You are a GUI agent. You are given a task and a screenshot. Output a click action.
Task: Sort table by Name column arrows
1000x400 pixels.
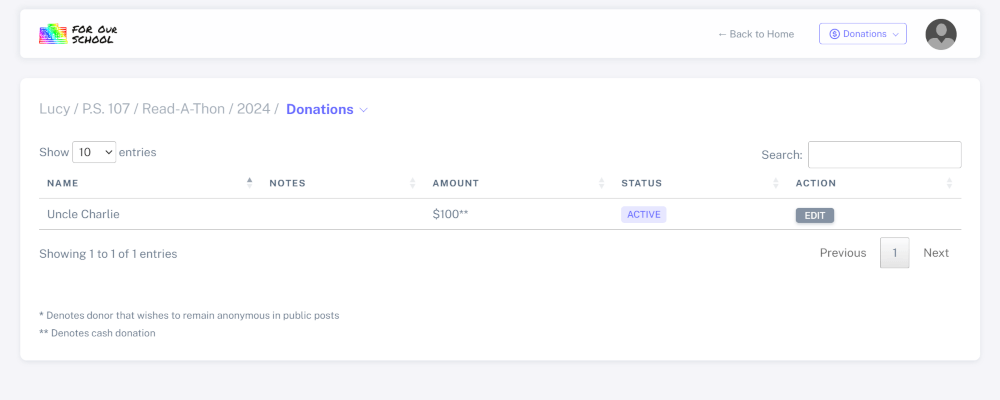[x=249, y=183]
